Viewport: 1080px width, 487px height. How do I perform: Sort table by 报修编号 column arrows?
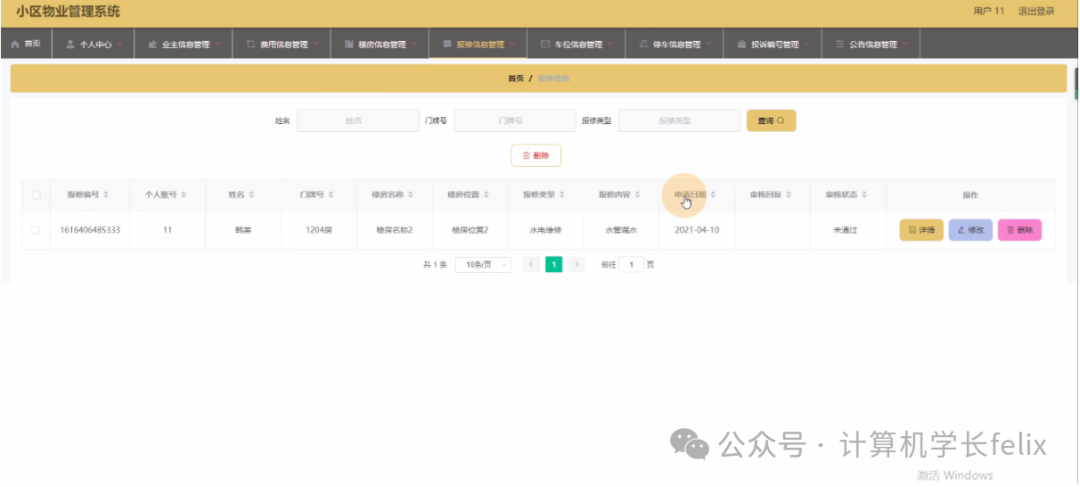(105, 195)
